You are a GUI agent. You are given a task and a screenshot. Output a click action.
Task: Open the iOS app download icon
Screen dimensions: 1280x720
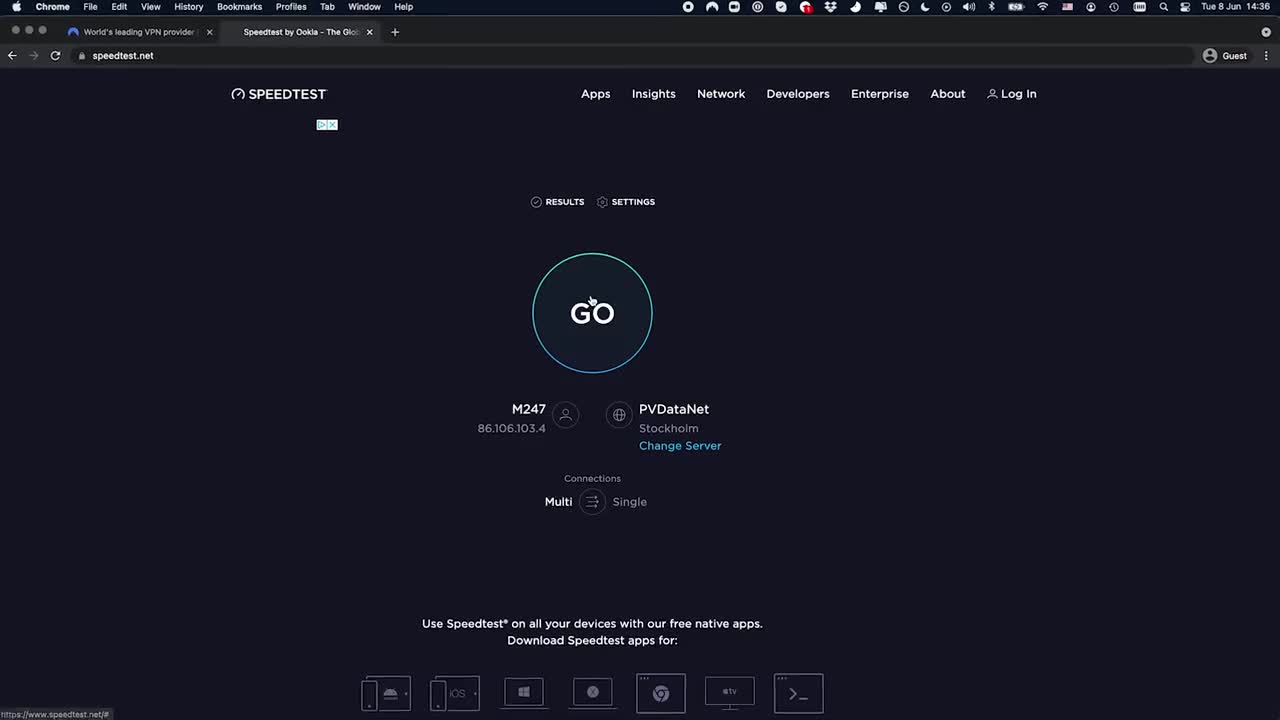(455, 693)
